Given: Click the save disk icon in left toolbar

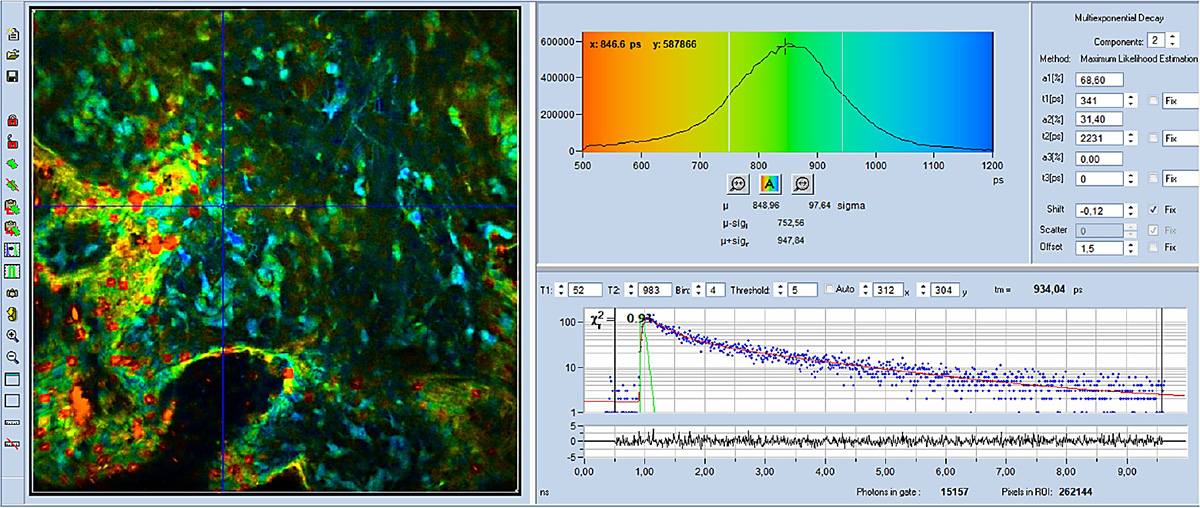Looking at the screenshot, I should click(13, 77).
